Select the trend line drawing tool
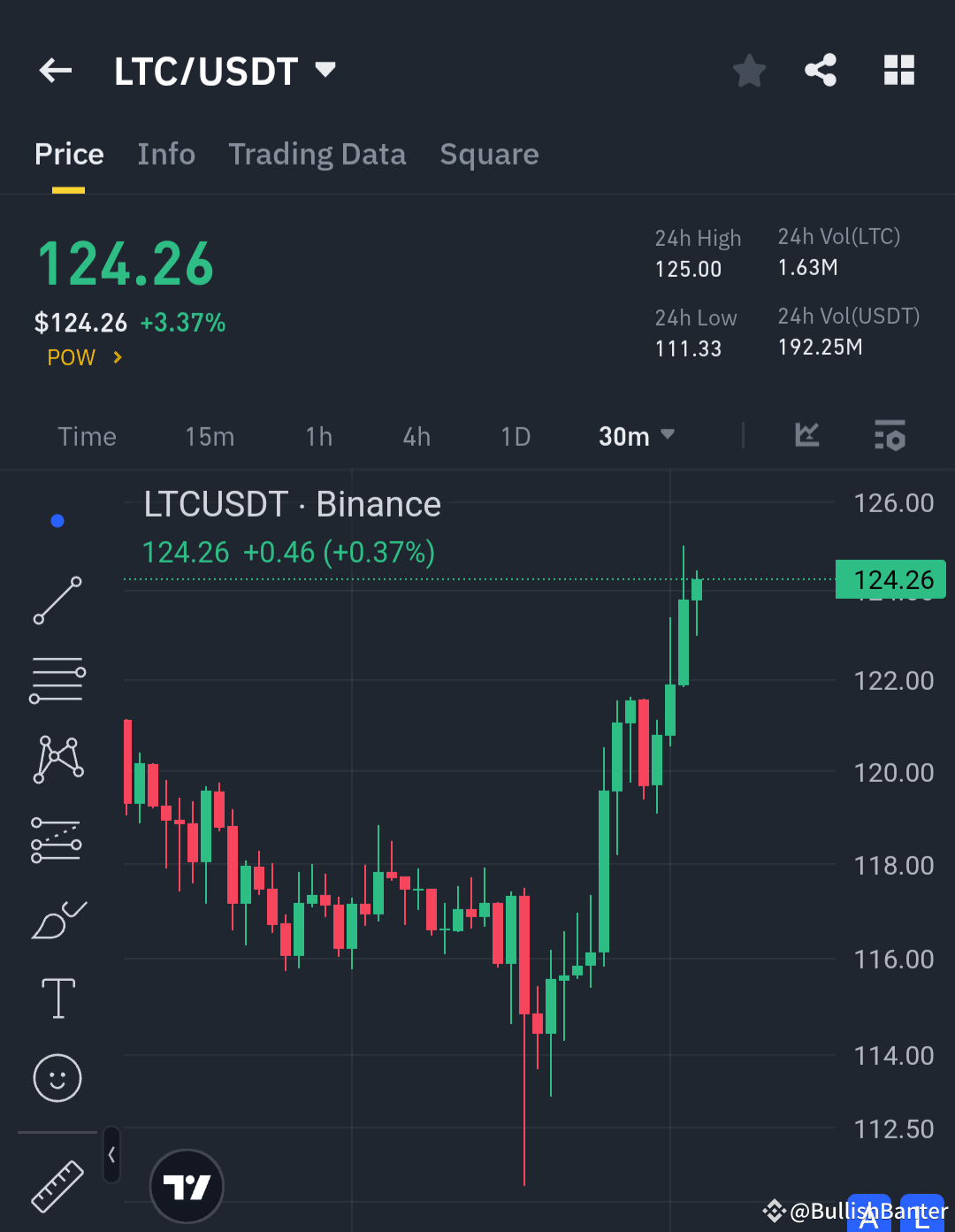 pyautogui.click(x=57, y=601)
